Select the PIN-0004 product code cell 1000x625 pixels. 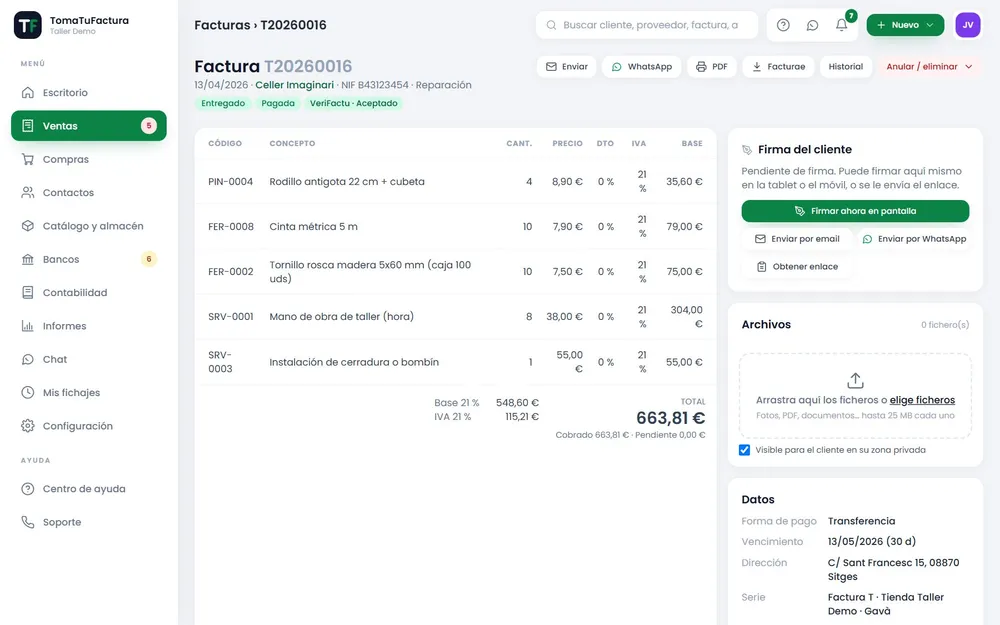(x=230, y=182)
